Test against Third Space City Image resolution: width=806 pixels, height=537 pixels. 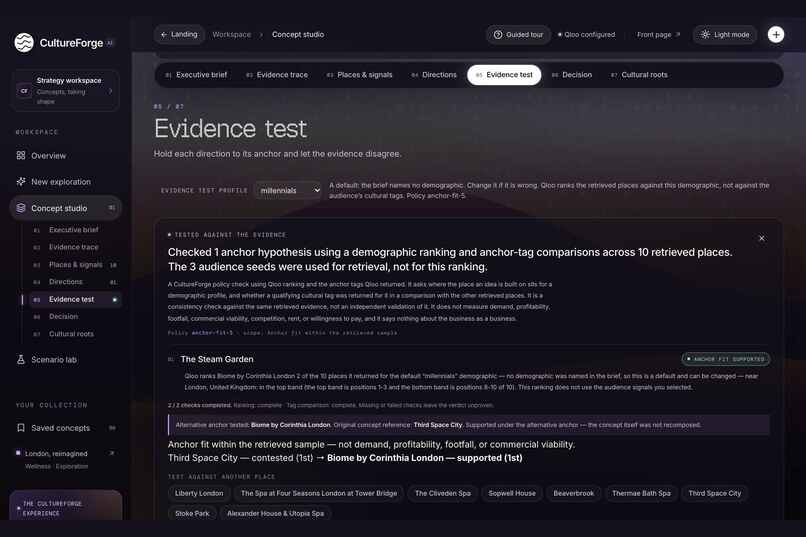(715, 493)
